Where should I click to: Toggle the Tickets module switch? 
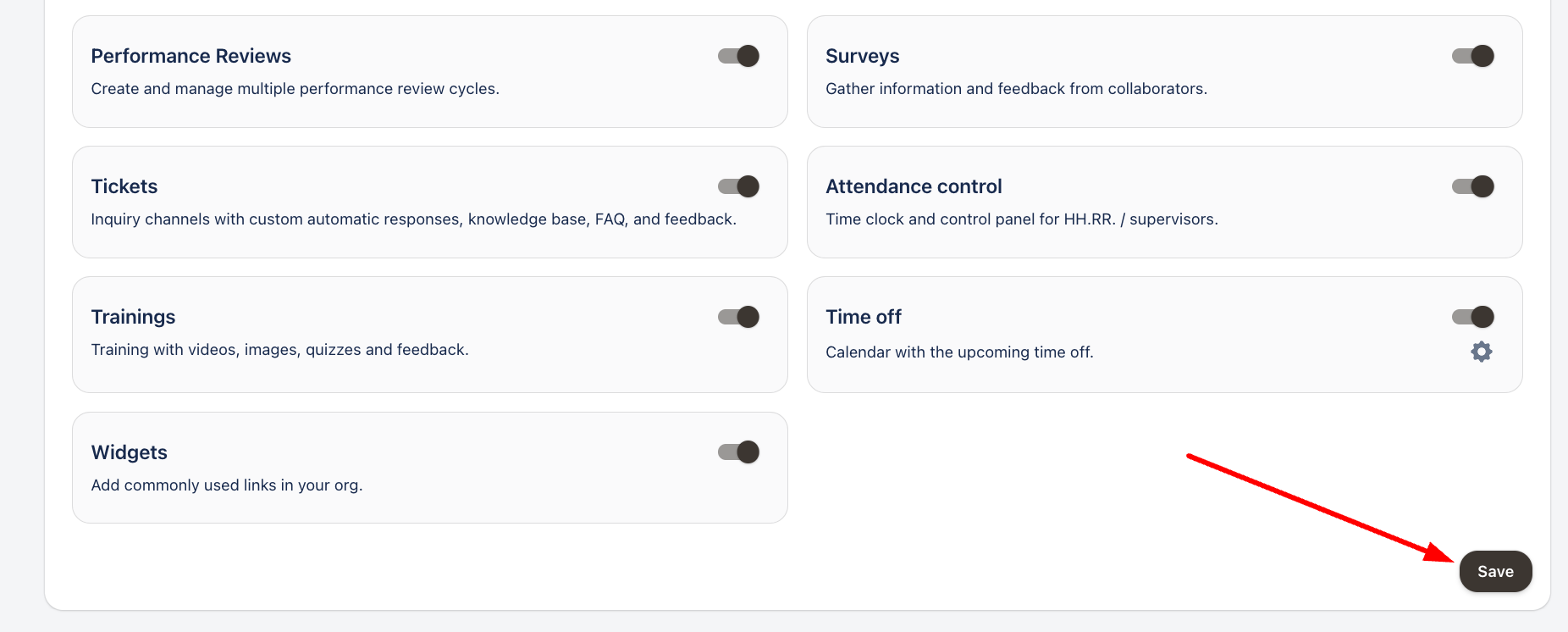click(x=738, y=186)
